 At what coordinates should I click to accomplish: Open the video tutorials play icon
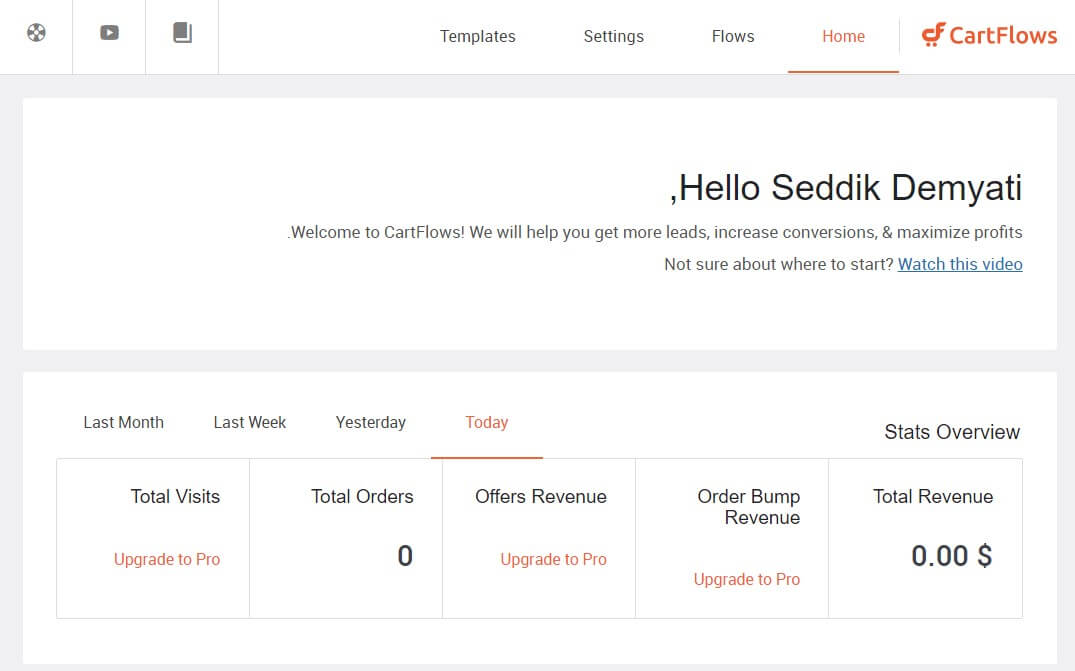click(x=109, y=33)
